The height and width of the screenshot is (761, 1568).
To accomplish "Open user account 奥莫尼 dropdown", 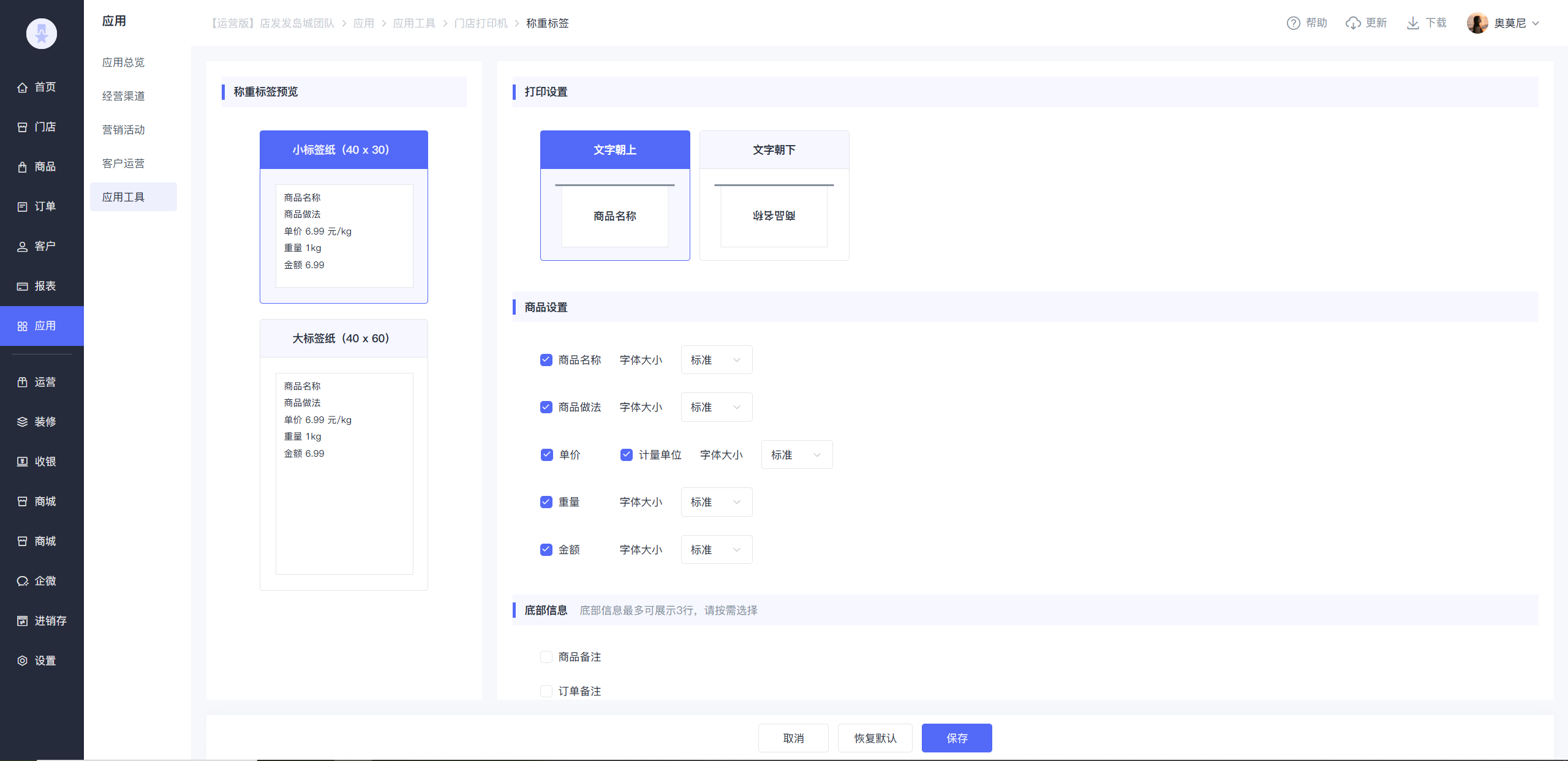I will [x=1509, y=23].
